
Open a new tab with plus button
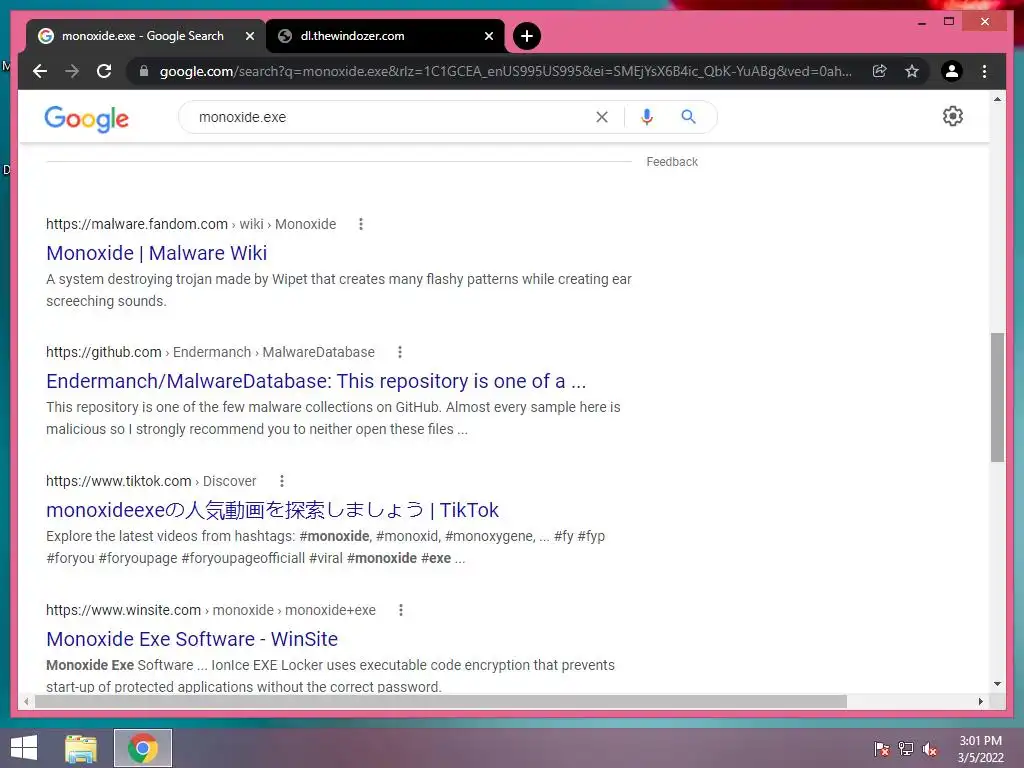point(527,36)
